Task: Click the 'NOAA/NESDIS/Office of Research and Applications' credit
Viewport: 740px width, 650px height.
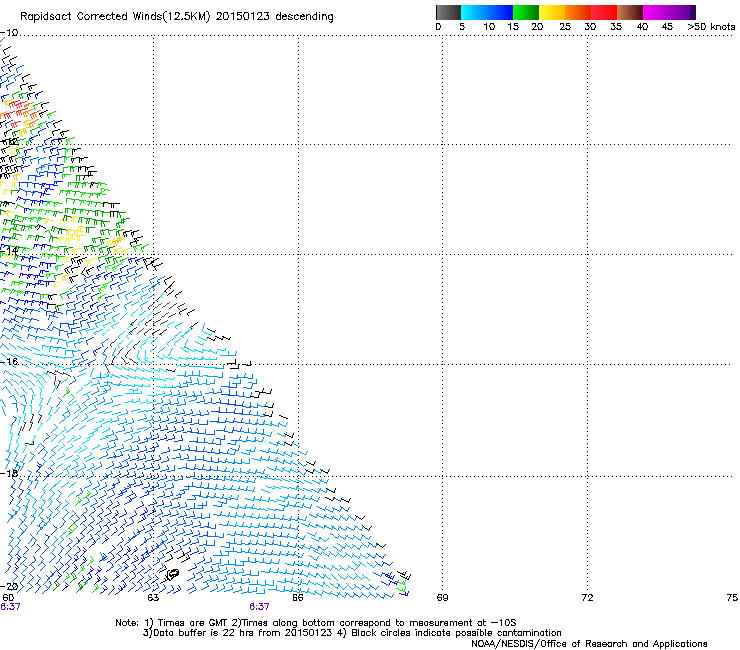Action: [589, 644]
